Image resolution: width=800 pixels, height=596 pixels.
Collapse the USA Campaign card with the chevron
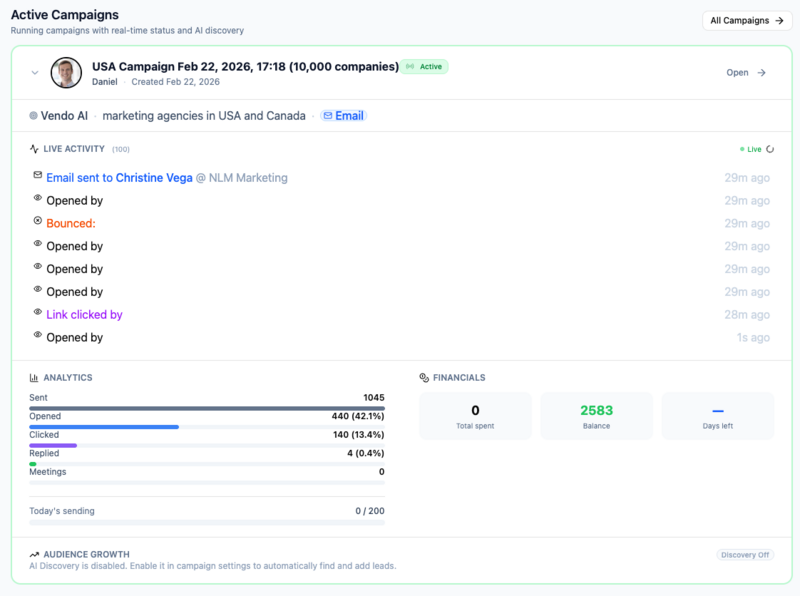33,72
